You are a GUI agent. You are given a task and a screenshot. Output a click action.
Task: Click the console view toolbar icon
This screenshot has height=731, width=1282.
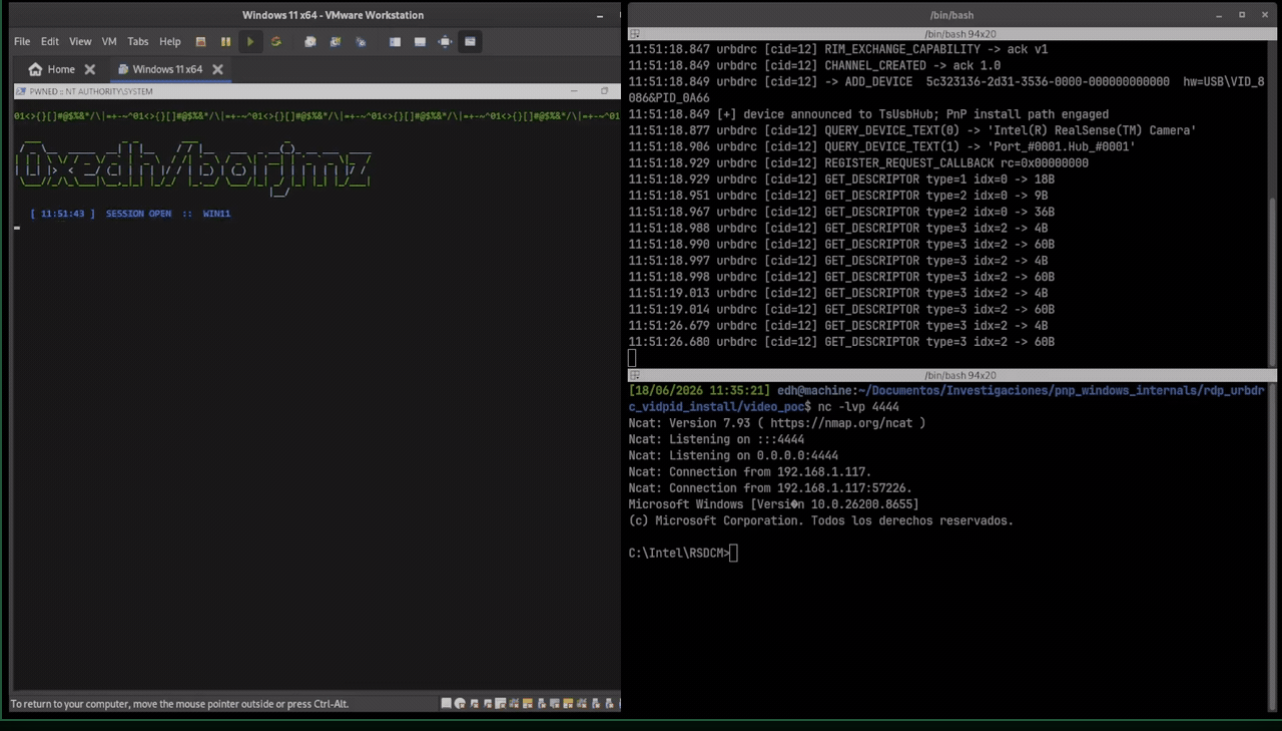click(x=470, y=42)
